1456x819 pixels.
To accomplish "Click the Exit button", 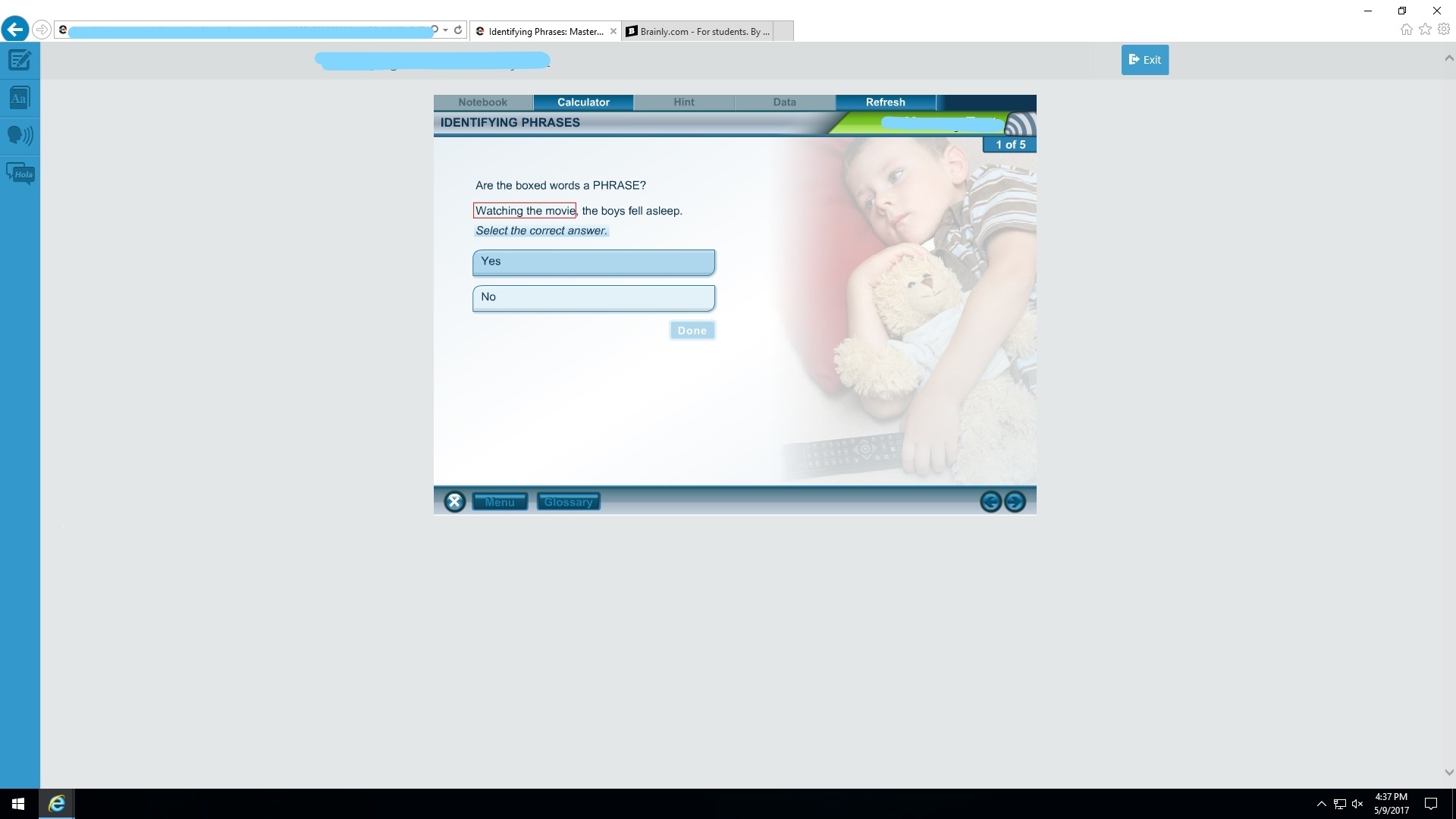I will point(1144,60).
